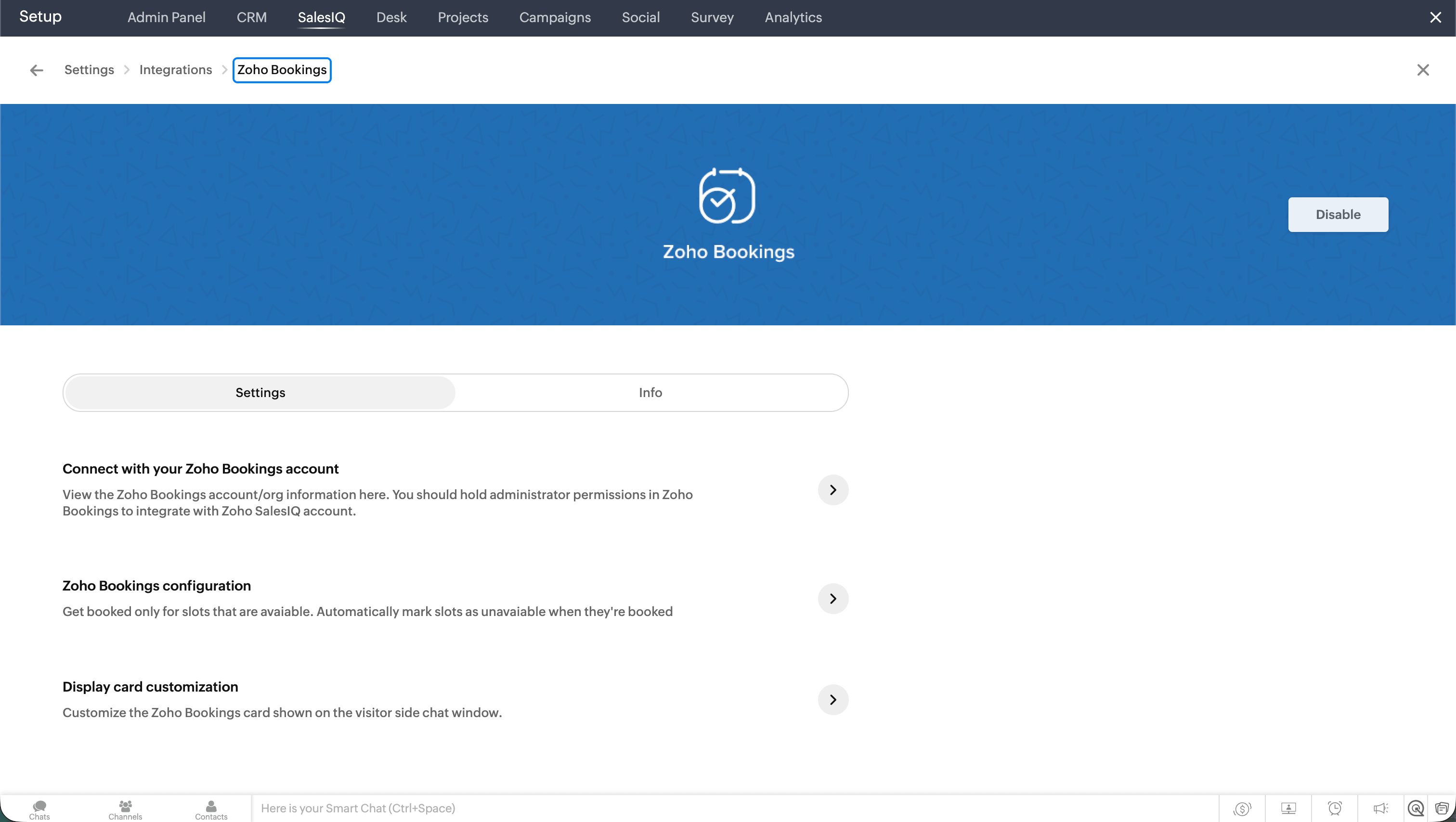1456x822 pixels.
Task: Switch to the Info tab
Action: tap(650, 393)
